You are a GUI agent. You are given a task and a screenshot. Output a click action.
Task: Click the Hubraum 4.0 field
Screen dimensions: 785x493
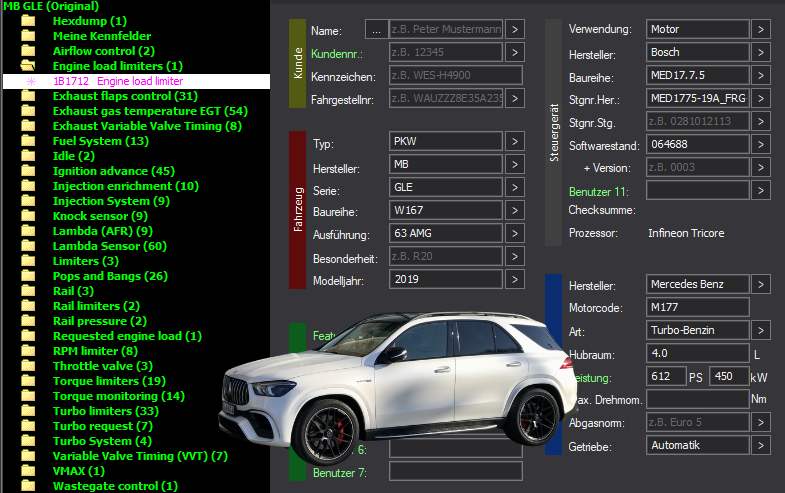697,353
